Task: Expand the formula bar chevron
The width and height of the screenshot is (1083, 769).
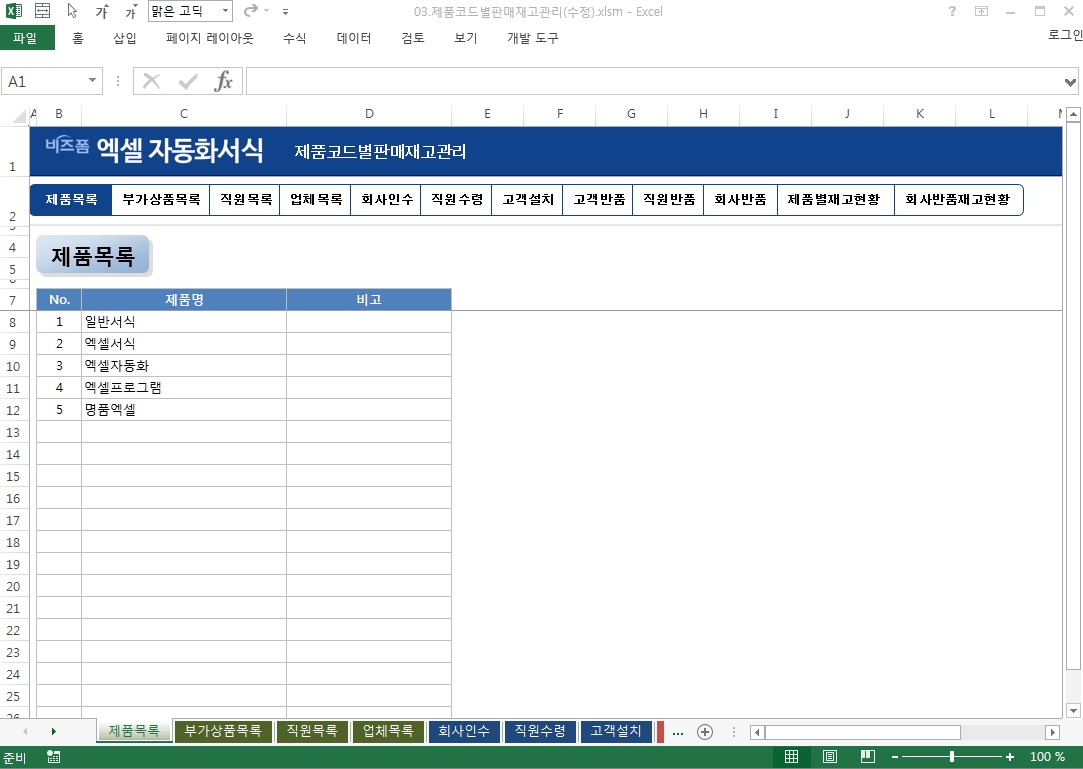Action: pyautogui.click(x=1070, y=82)
